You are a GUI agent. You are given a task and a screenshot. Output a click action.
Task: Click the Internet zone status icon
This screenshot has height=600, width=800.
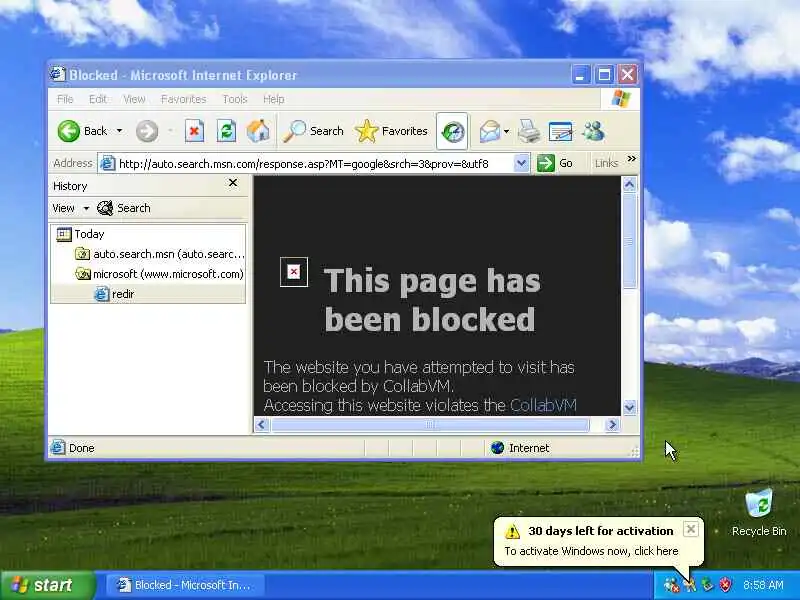[x=497, y=448]
